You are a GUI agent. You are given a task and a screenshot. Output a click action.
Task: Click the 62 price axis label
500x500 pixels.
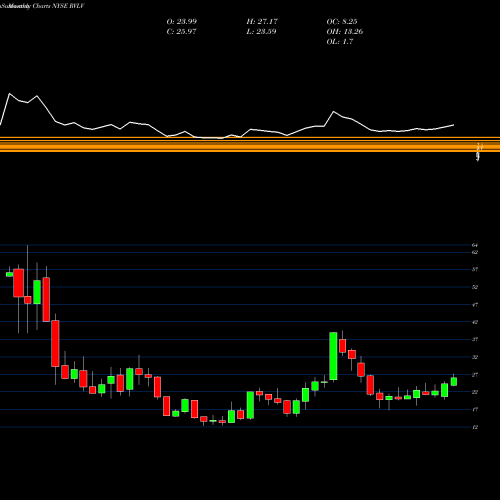(x=475, y=252)
